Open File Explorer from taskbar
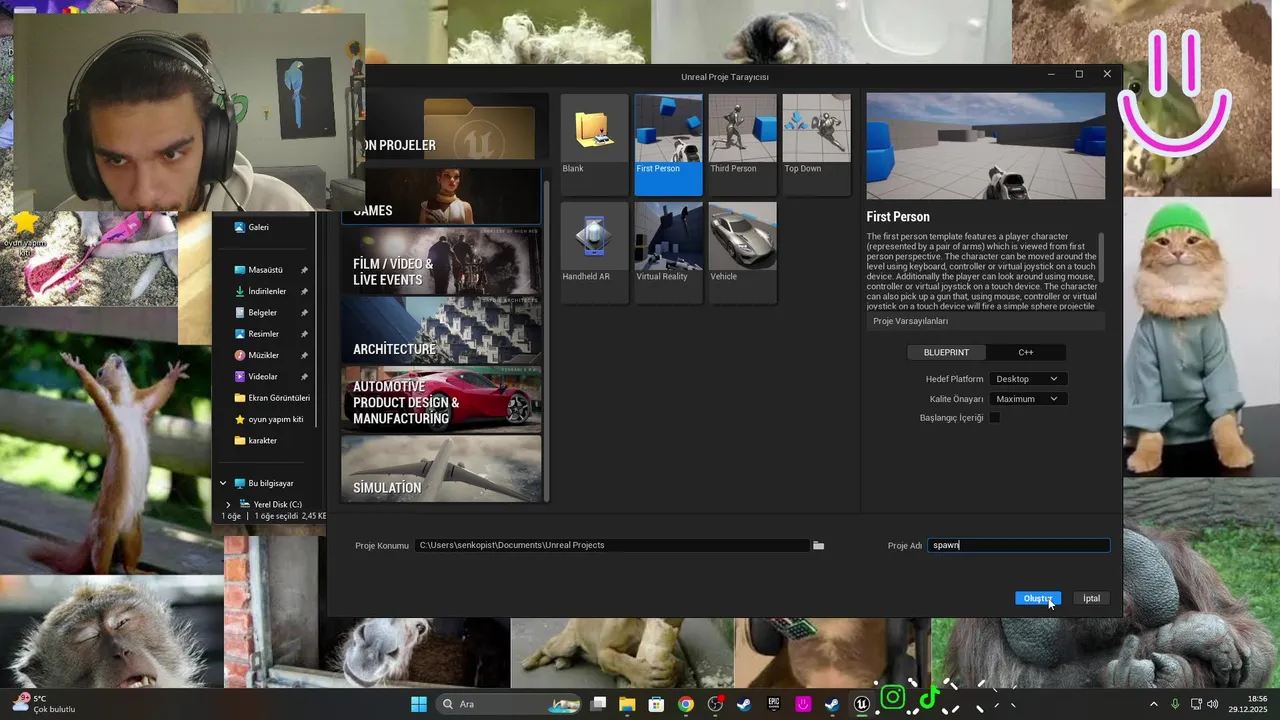1280x720 pixels. tap(627, 704)
